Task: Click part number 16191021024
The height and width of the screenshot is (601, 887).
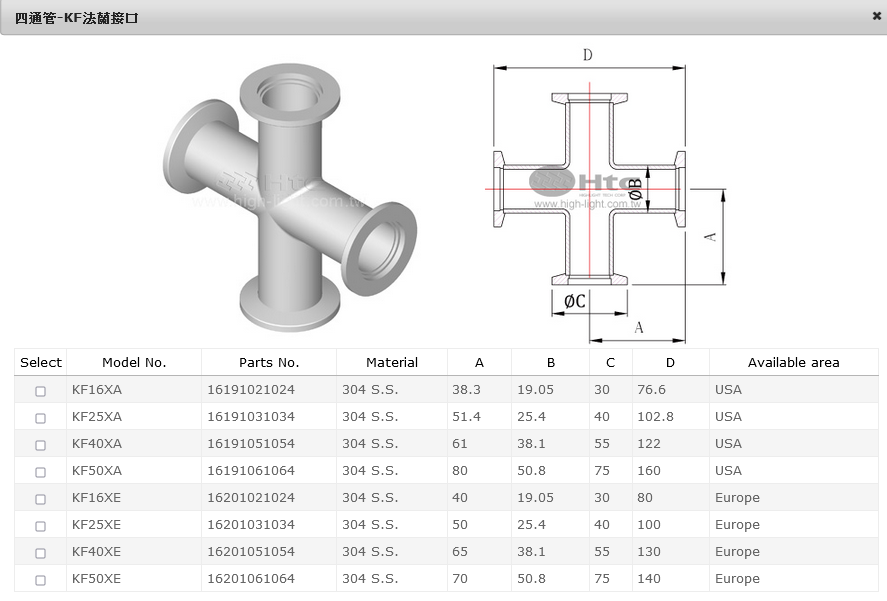Action: pos(251,390)
